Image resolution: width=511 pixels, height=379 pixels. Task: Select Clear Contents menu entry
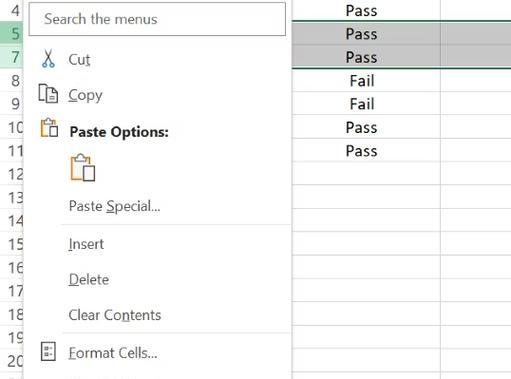(115, 315)
